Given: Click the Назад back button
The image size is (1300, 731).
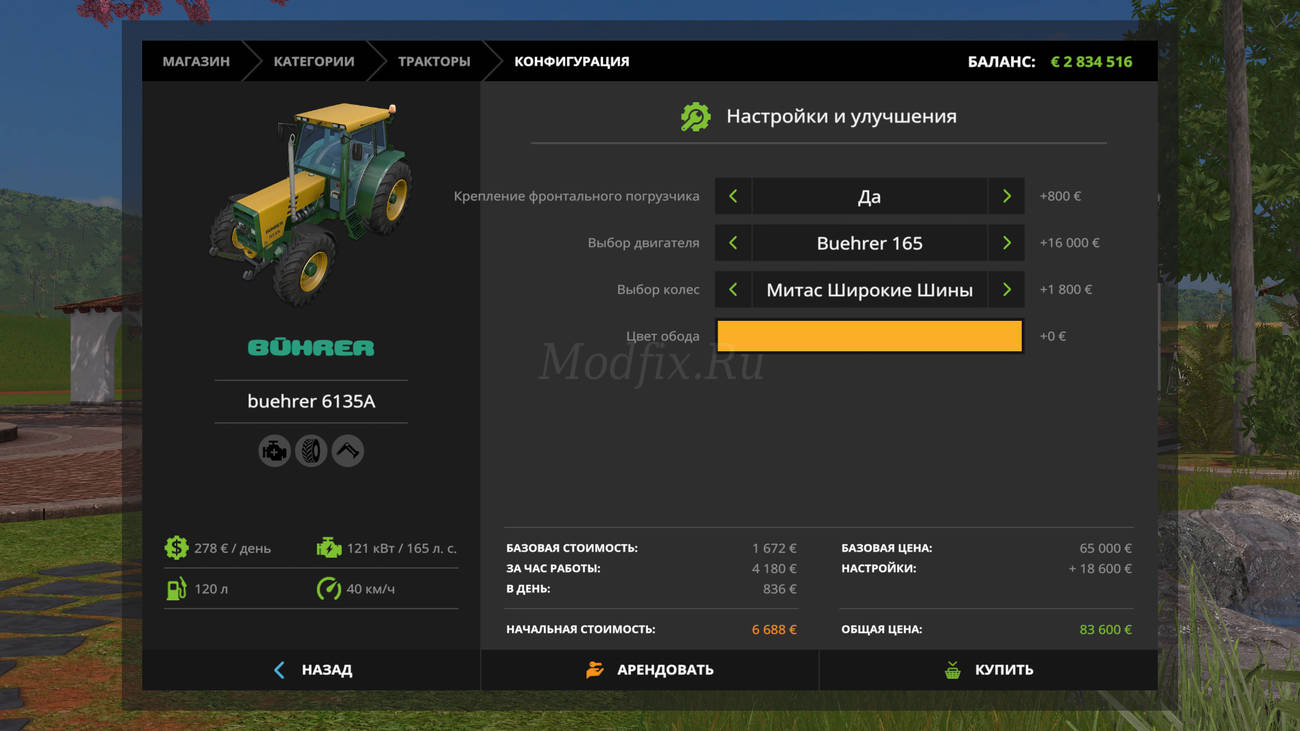Looking at the screenshot, I should tap(311, 670).
